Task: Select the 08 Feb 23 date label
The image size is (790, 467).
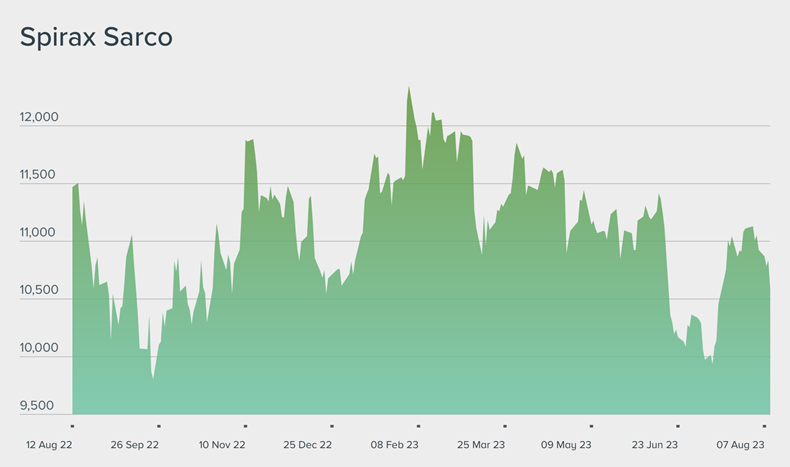Action: pos(394,444)
